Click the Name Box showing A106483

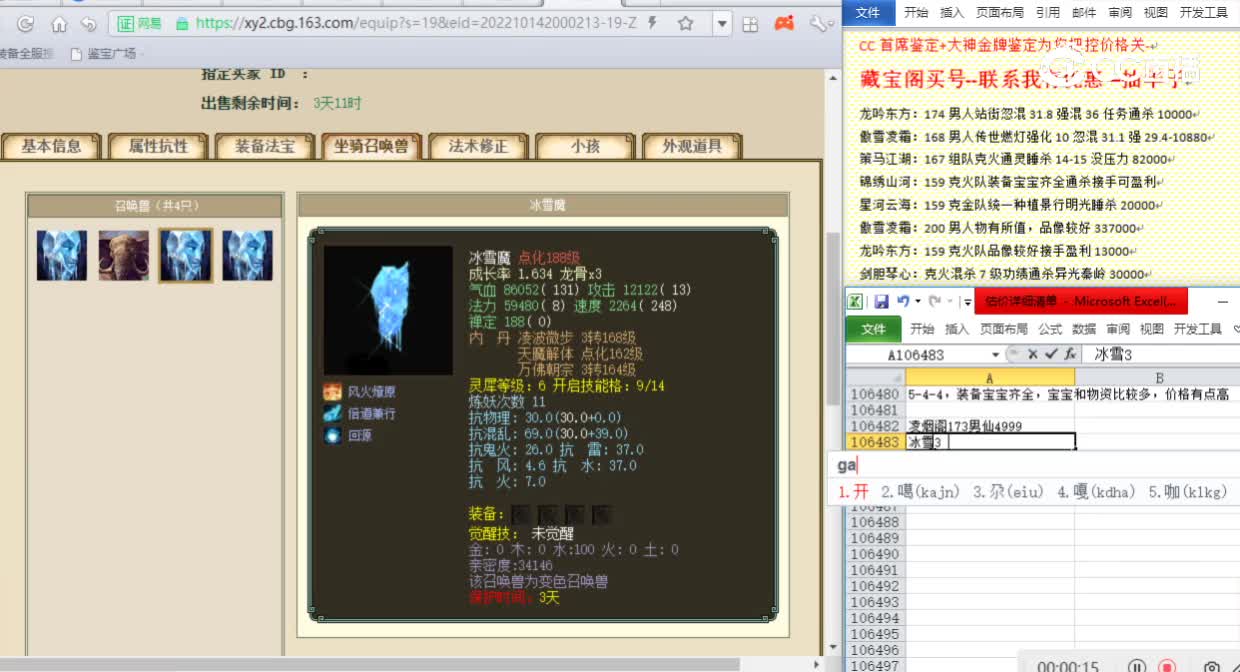(x=918, y=355)
